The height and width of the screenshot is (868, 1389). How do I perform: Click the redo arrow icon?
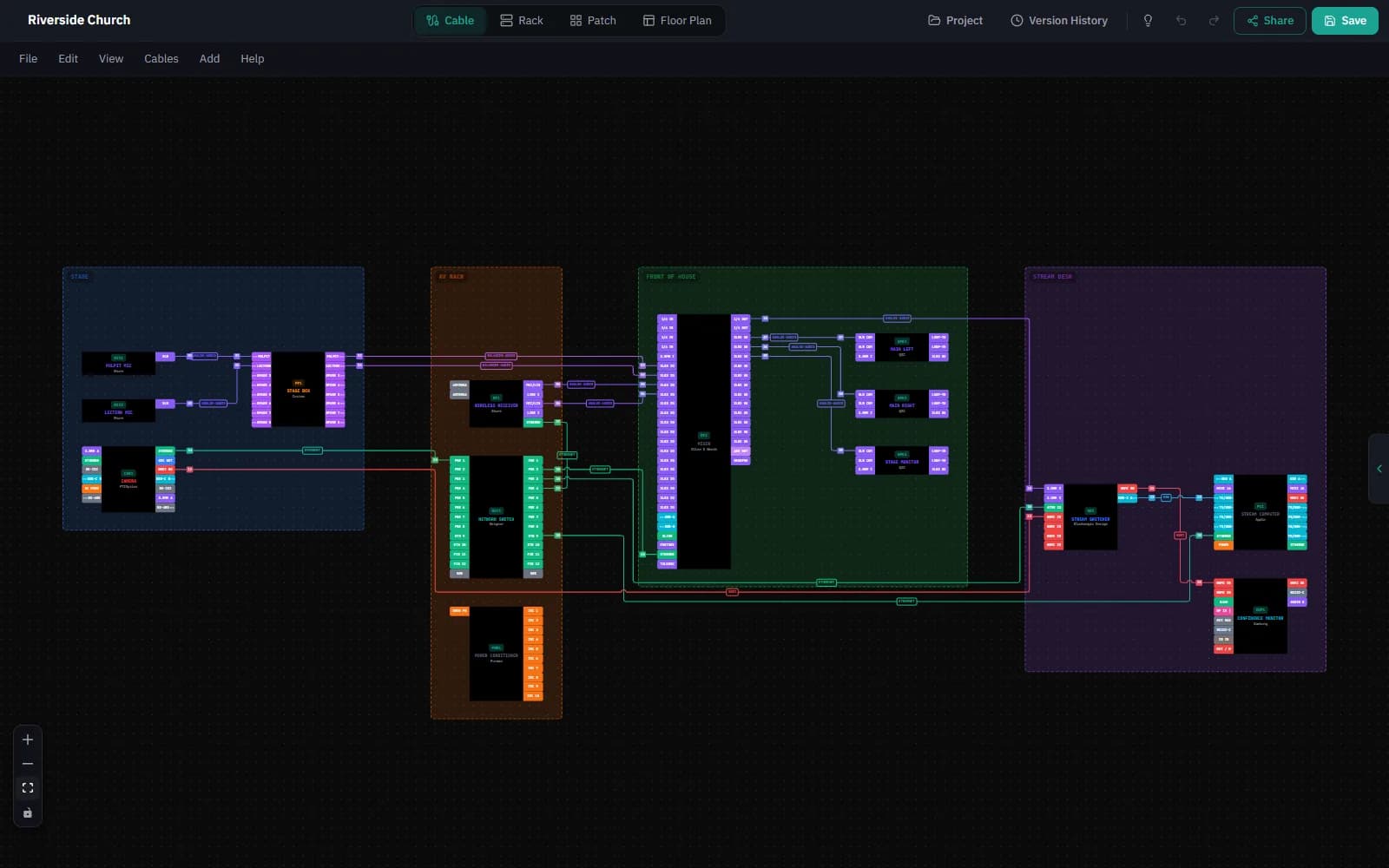click(1214, 21)
